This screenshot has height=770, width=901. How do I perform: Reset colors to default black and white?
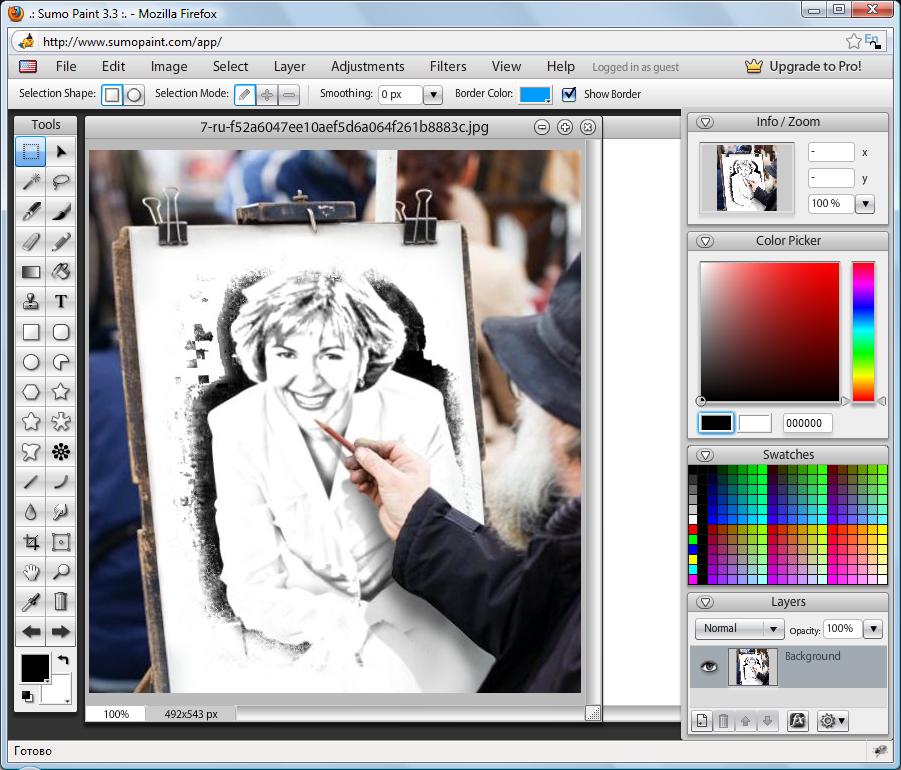[27, 696]
